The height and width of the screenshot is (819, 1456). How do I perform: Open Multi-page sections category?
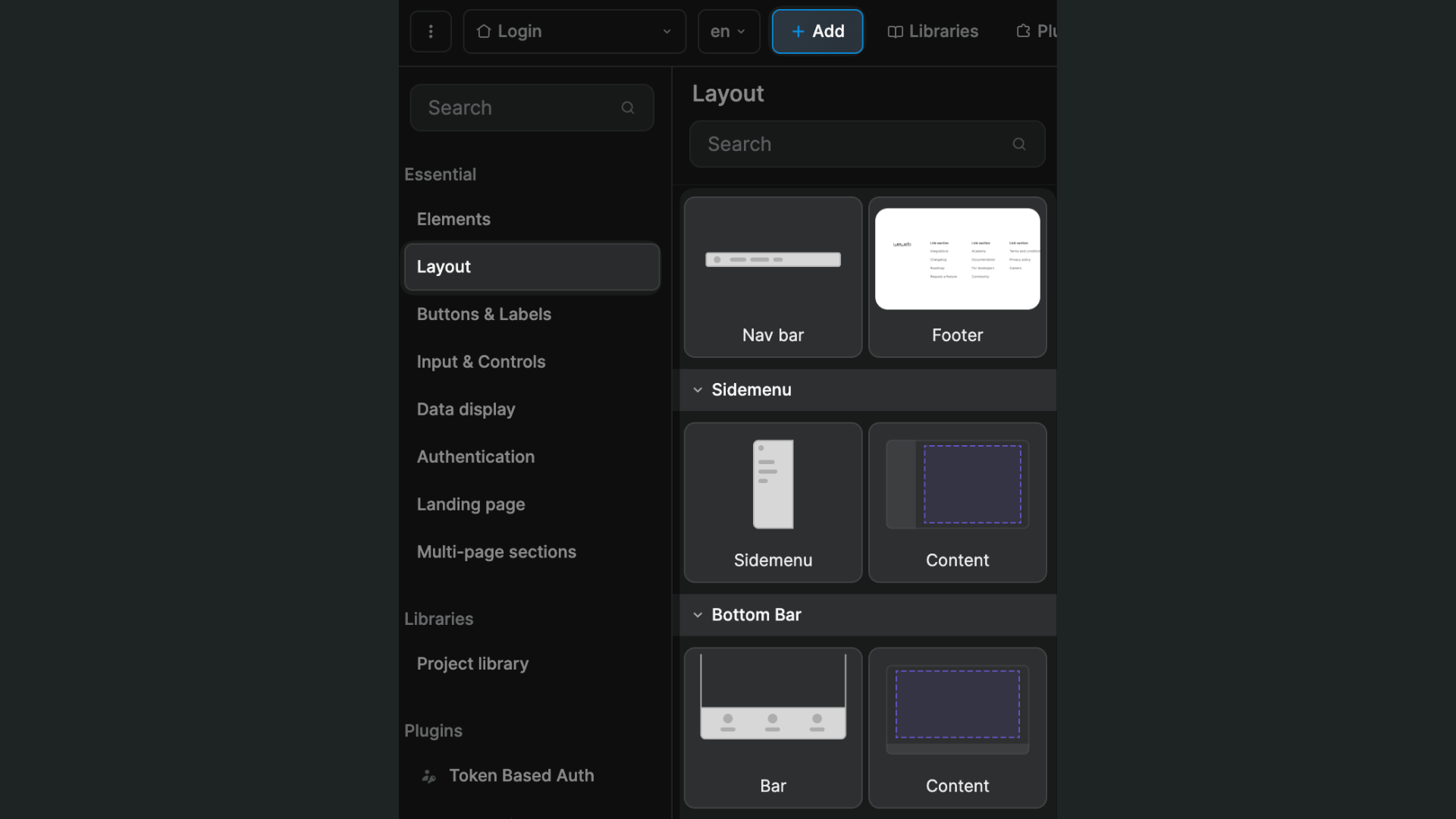pyautogui.click(x=497, y=552)
